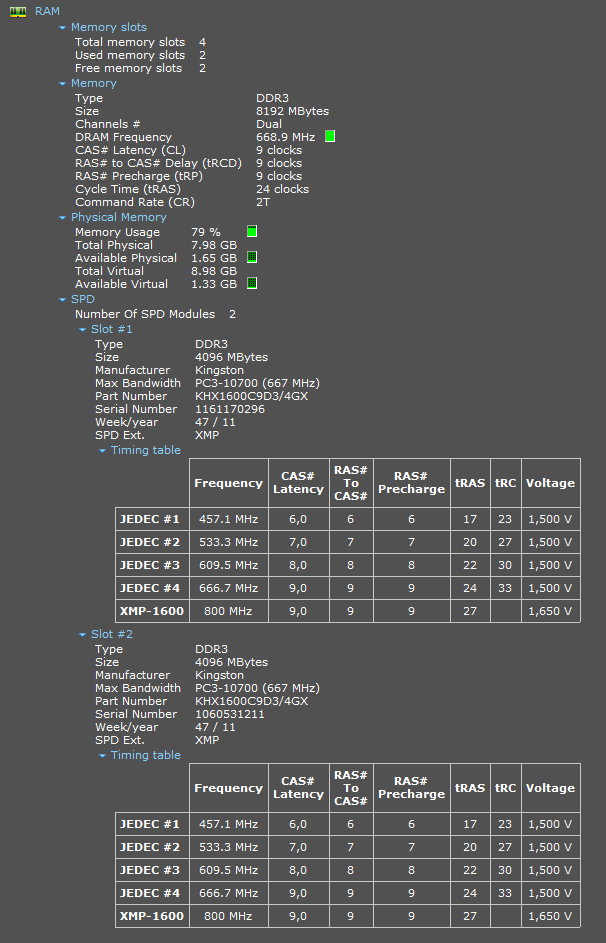The image size is (606, 943).
Task: Click Slot #1 serial number 1161170296
Action: pos(229,409)
